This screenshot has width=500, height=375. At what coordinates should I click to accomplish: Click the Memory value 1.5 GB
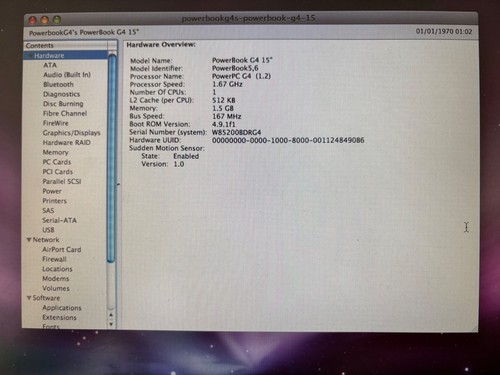[x=223, y=108]
